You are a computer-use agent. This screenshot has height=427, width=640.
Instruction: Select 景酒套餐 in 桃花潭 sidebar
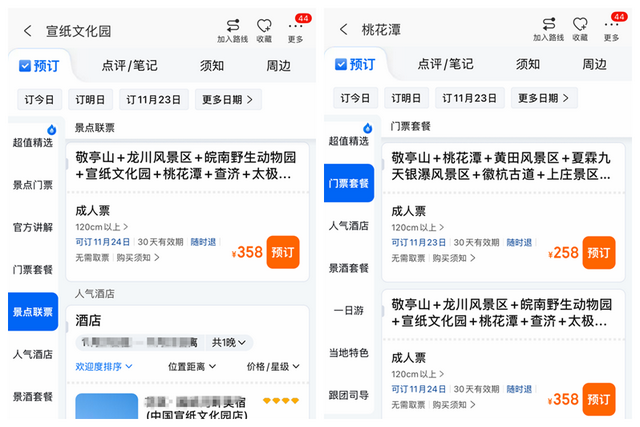coord(349,268)
